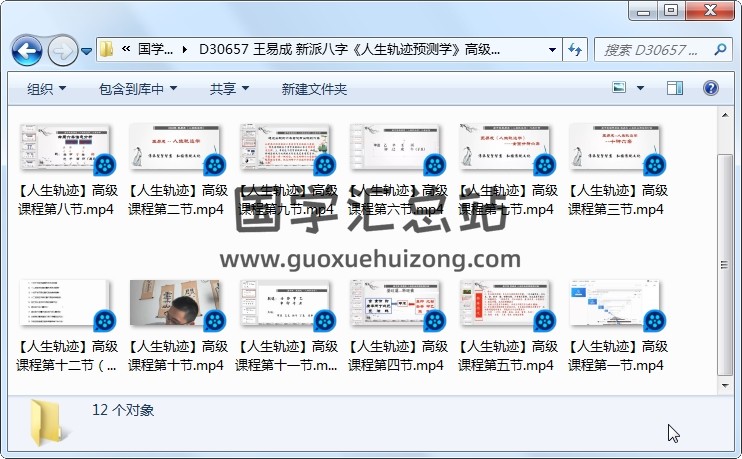Open the view options dropdown arrow

pyautogui.click(x=640, y=88)
